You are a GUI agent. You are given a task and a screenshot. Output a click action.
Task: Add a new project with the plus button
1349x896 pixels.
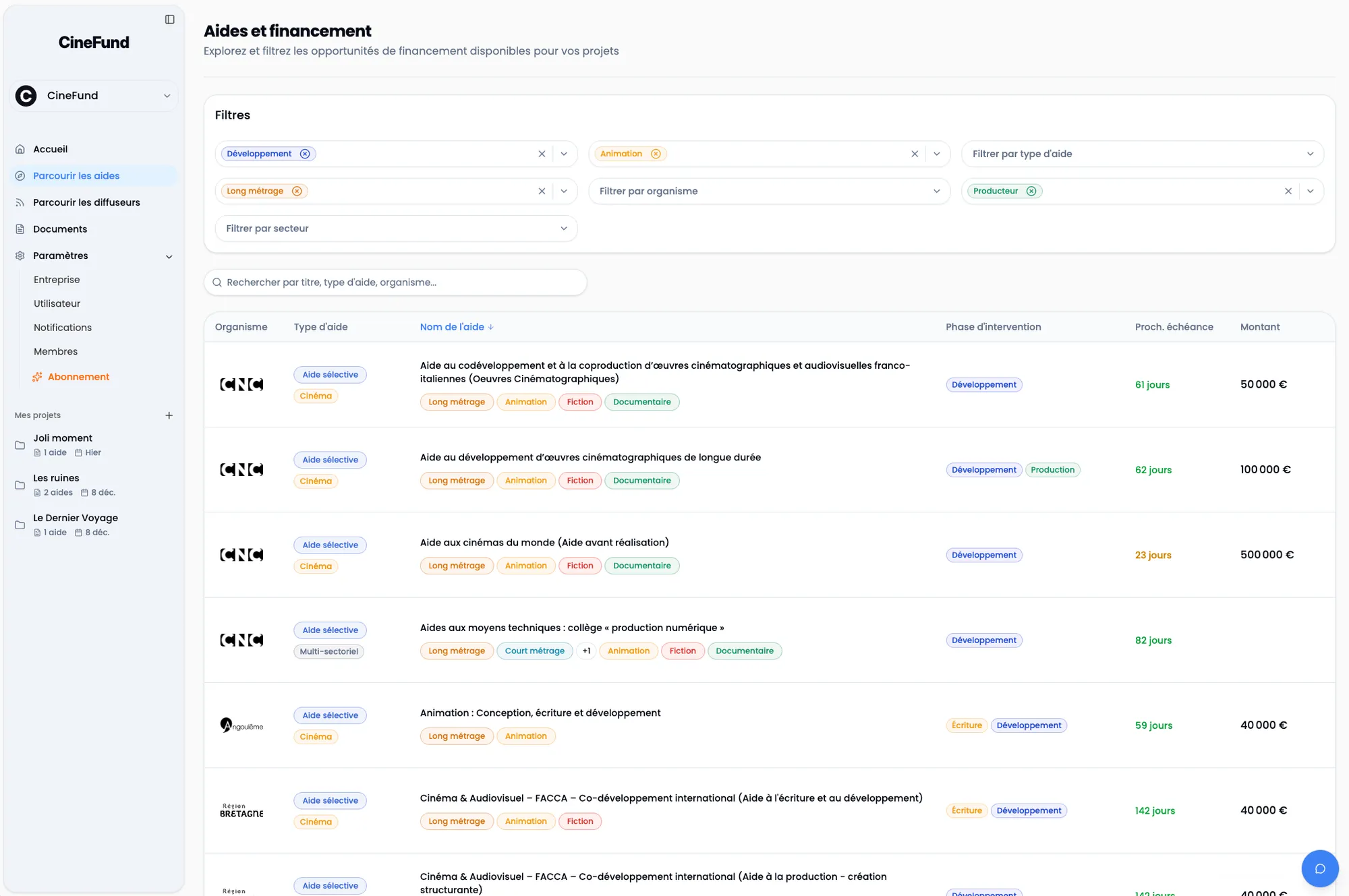pos(169,415)
